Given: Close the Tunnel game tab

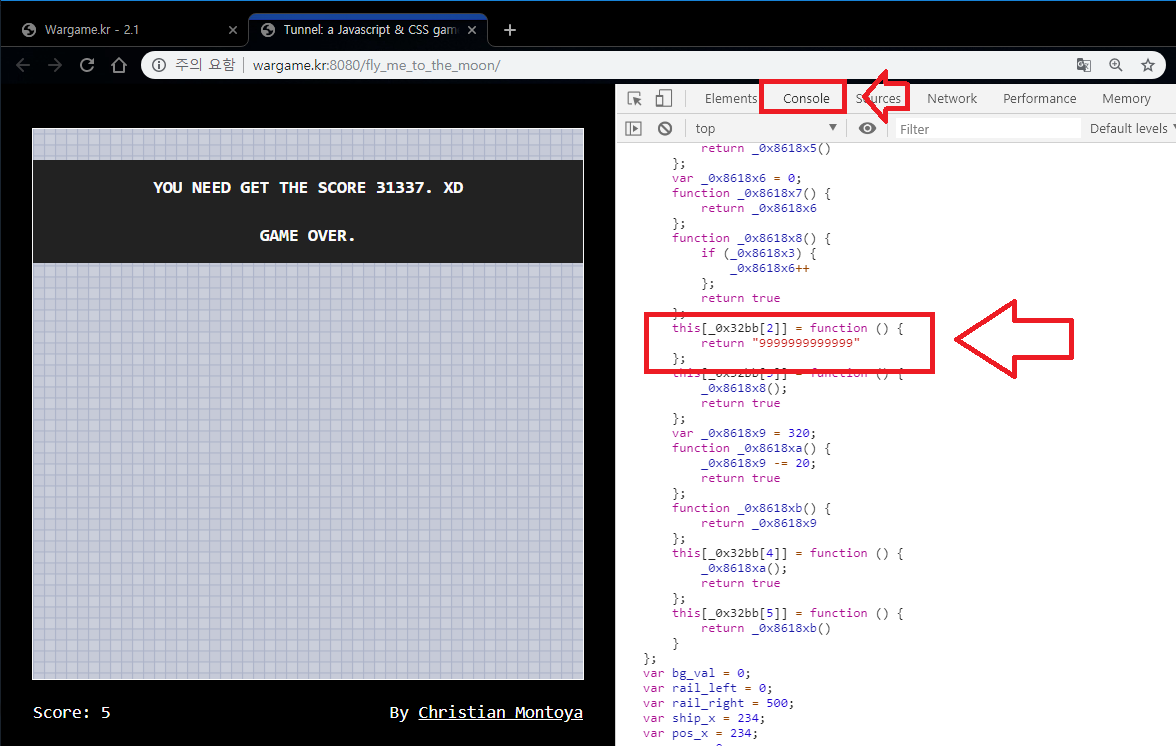Looking at the screenshot, I should click(x=472, y=30).
